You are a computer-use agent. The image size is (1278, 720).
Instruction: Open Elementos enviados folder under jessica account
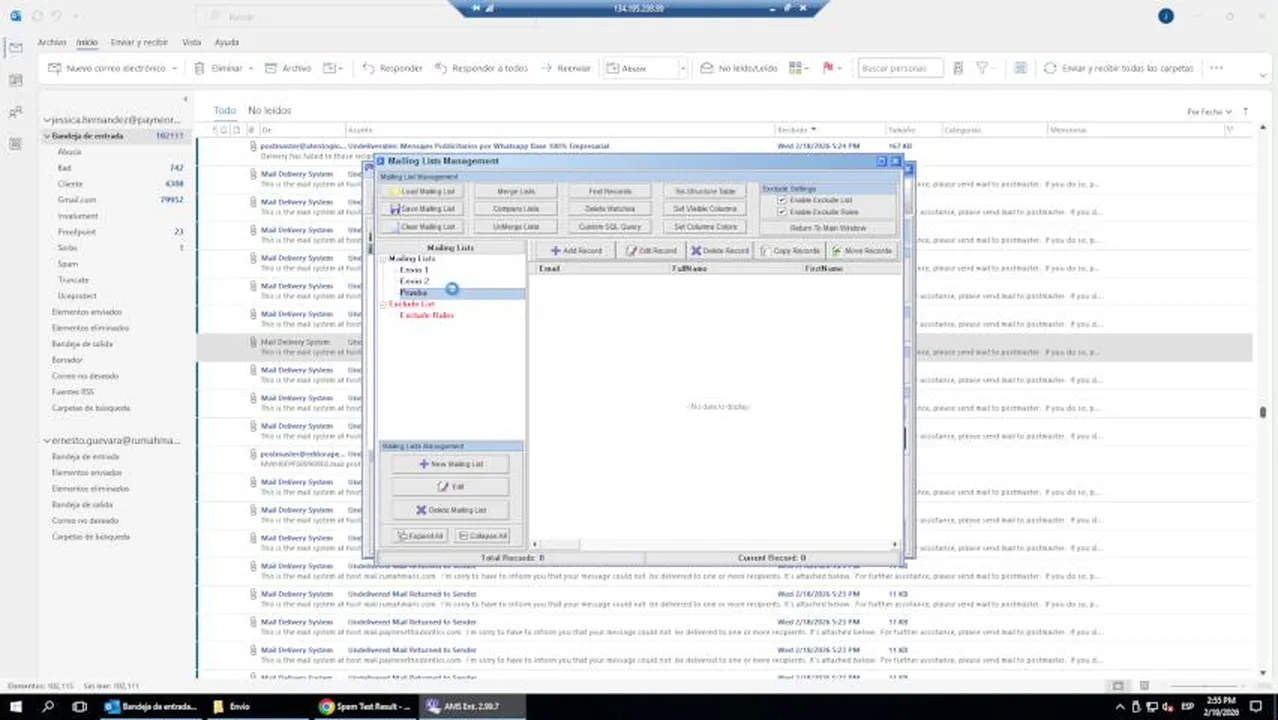point(87,312)
